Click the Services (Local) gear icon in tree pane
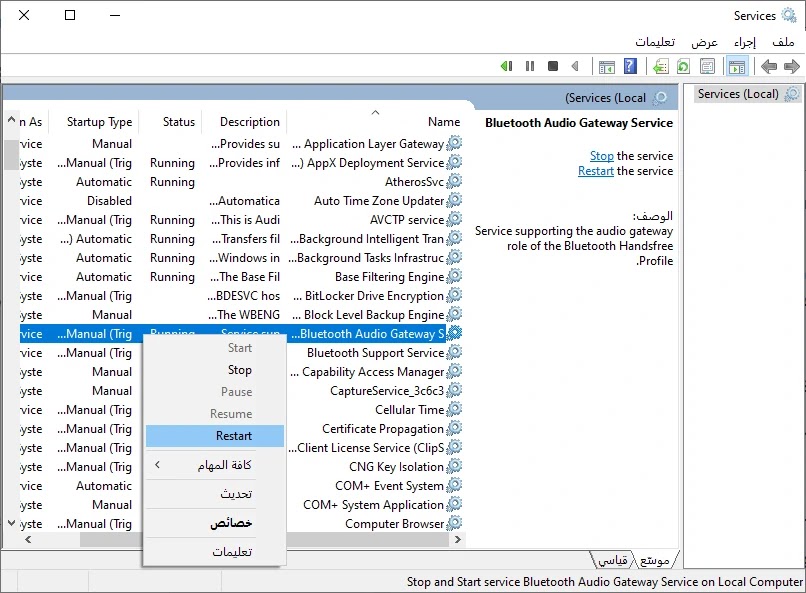The width and height of the screenshot is (806, 593). [793, 94]
